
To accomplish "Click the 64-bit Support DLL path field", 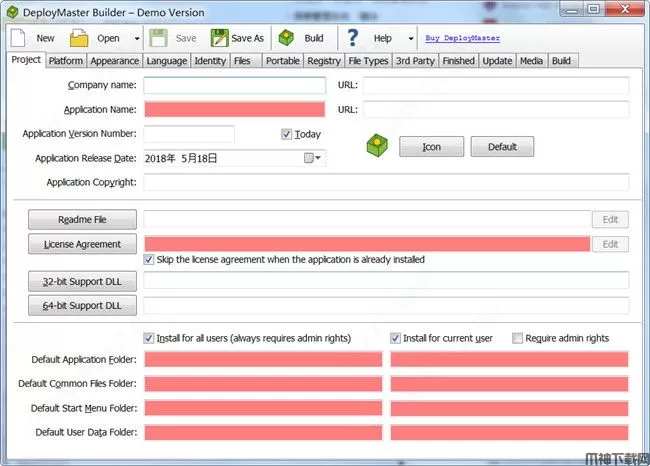I will coord(386,305).
